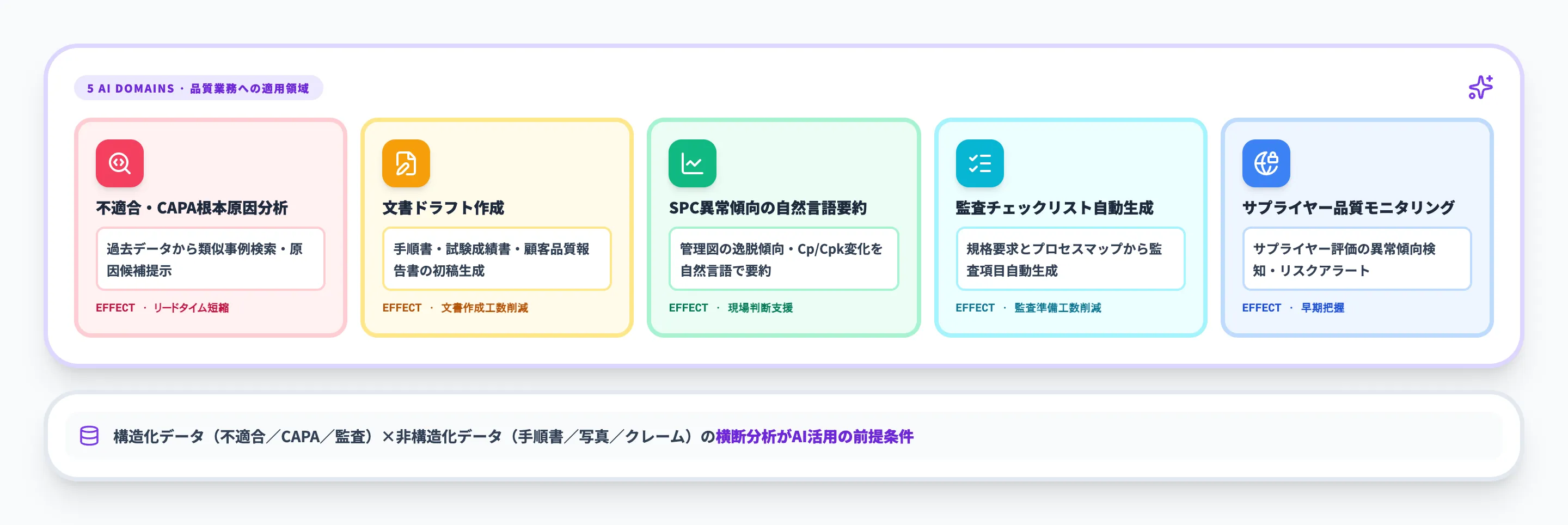The width and height of the screenshot is (1568, 525).
Task: Click the purple sparkle icon top right
Action: point(1480,87)
